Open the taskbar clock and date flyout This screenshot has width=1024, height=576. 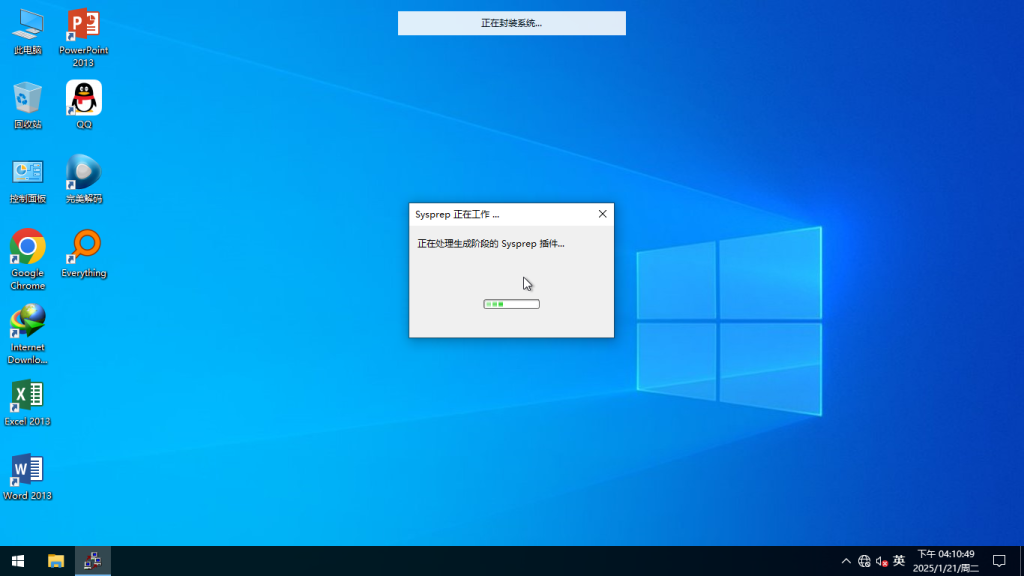point(946,561)
